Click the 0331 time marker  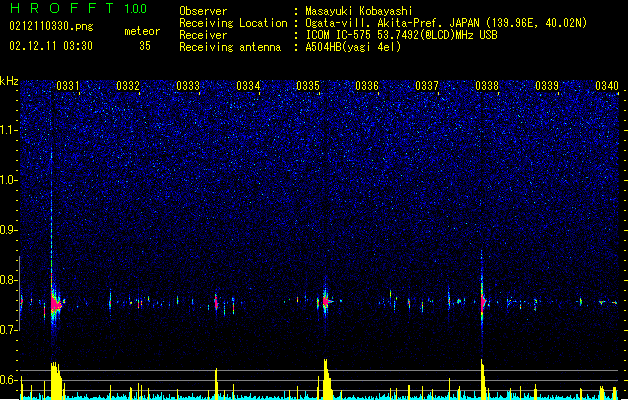tap(68, 86)
